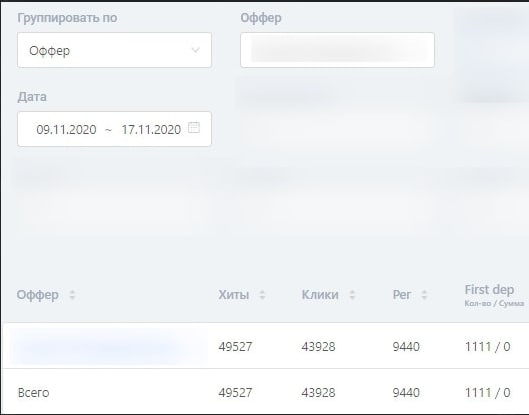Select clicks value 43928 in offer row
The height and width of the screenshot is (415, 529).
coord(318,347)
